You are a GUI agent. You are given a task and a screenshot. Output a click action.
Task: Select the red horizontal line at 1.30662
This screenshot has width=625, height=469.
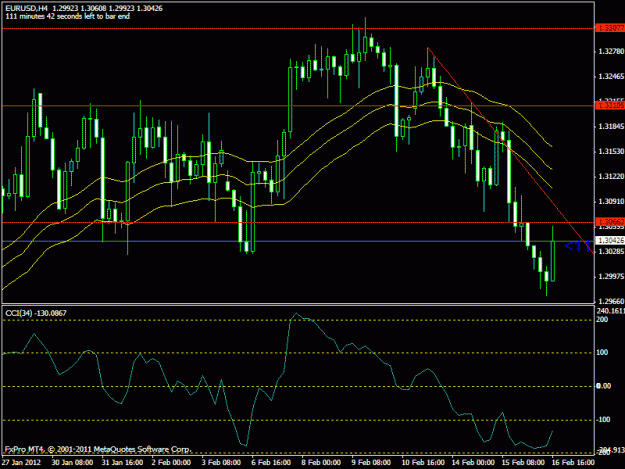click(298, 222)
